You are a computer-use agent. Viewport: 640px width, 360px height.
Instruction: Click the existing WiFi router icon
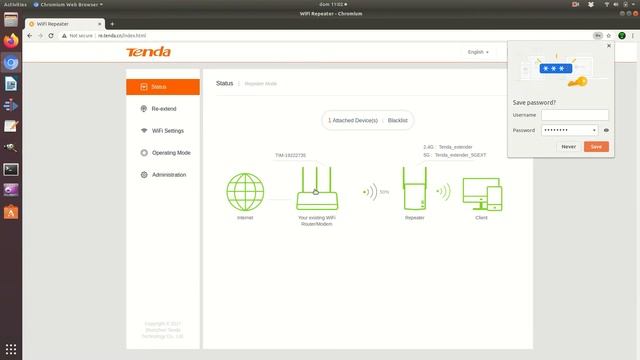[317, 188]
